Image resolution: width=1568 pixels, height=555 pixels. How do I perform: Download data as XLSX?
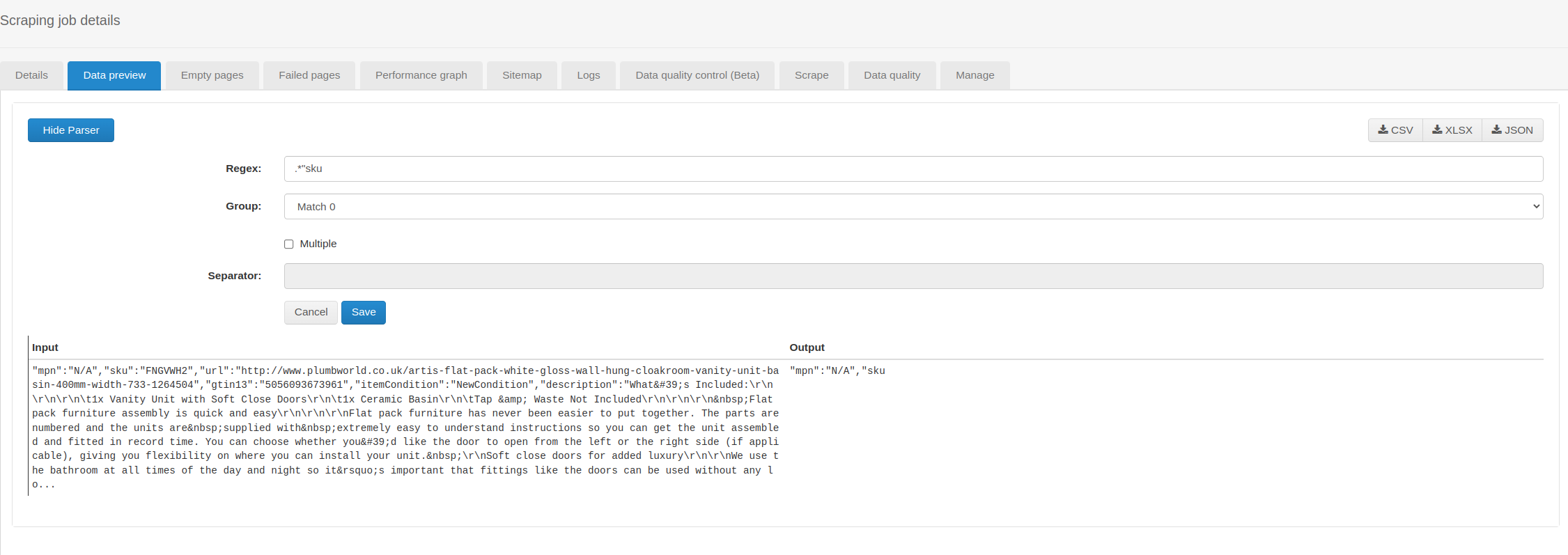click(x=1452, y=130)
